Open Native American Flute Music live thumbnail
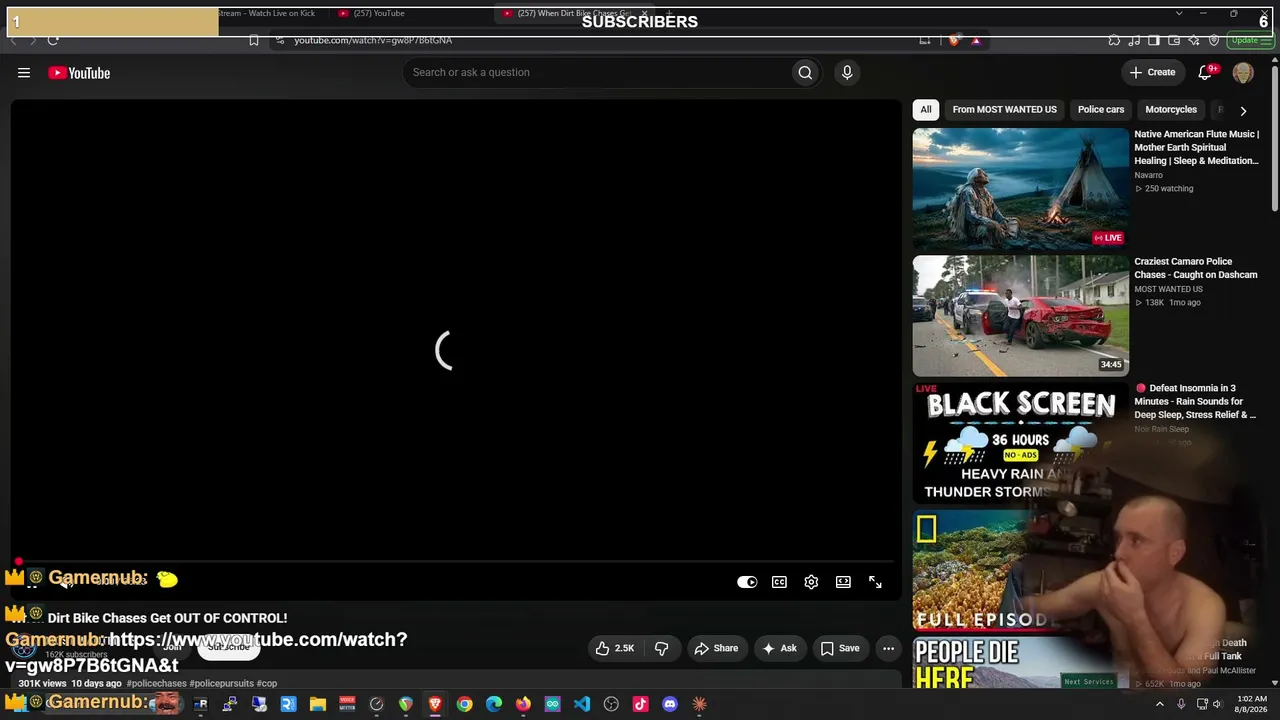Image resolution: width=1280 pixels, height=720 pixels. pos(1020,188)
